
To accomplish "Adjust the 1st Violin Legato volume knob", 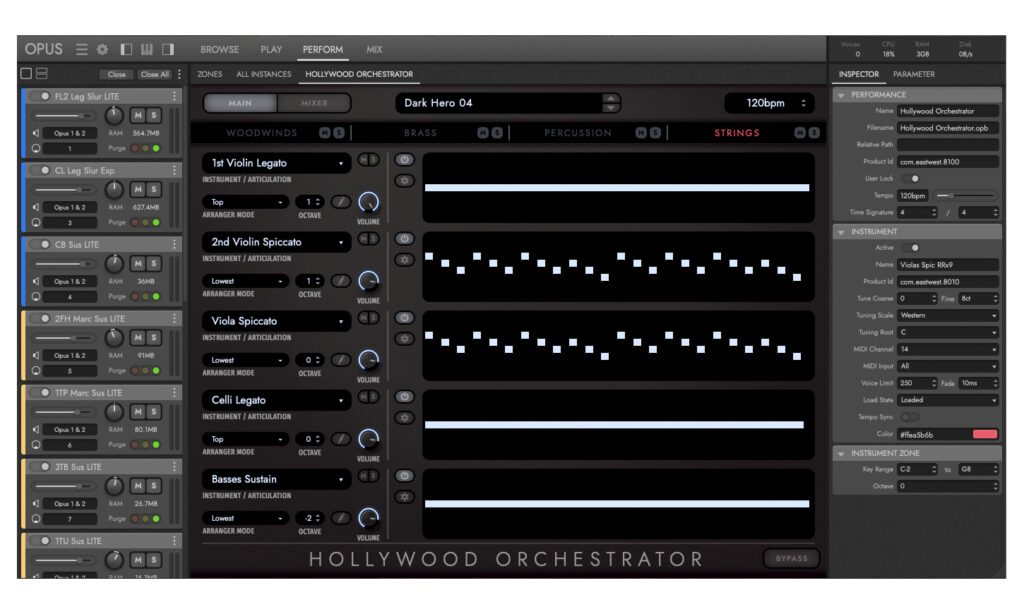I will click(x=368, y=202).
